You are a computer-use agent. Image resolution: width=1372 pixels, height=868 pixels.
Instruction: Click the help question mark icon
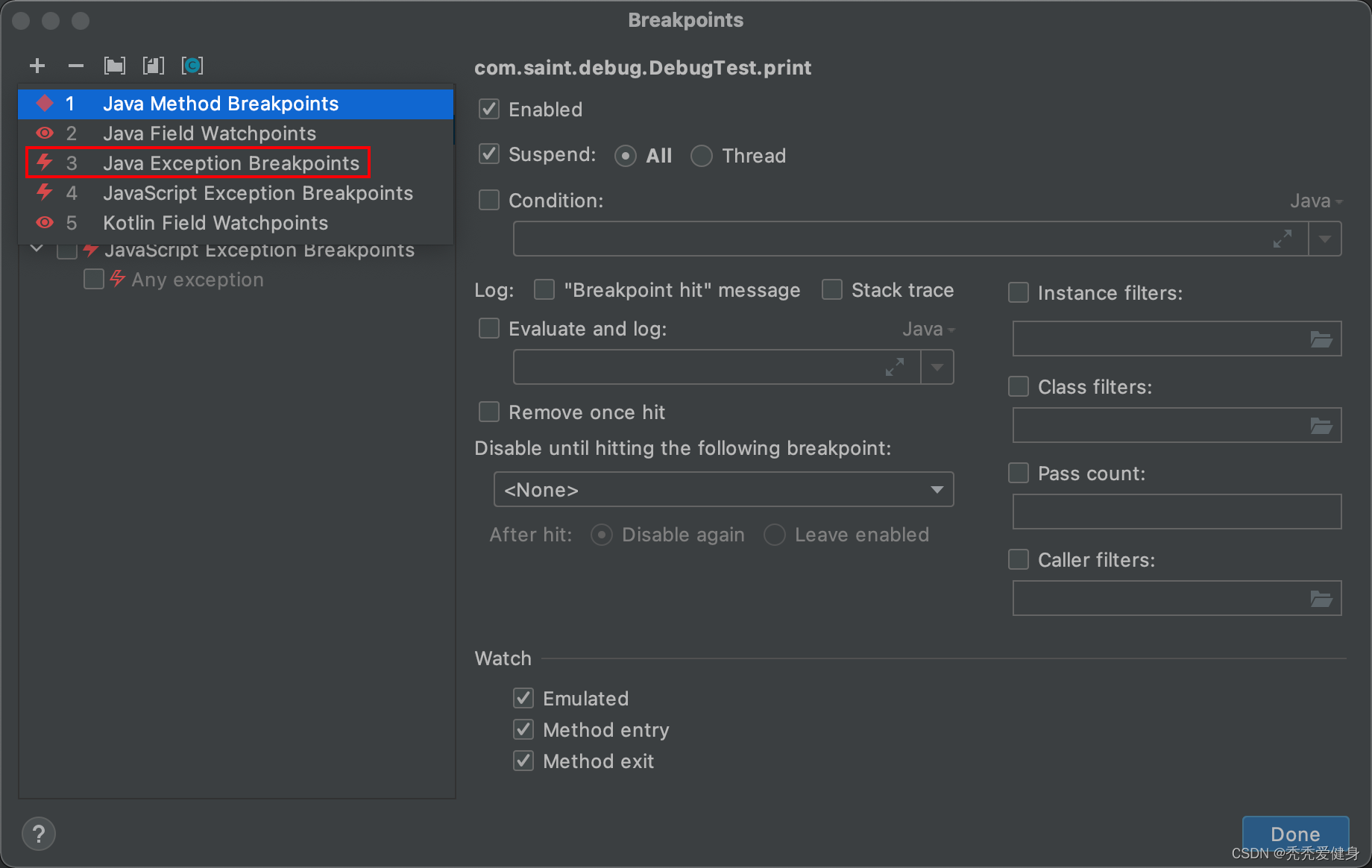pyautogui.click(x=39, y=834)
